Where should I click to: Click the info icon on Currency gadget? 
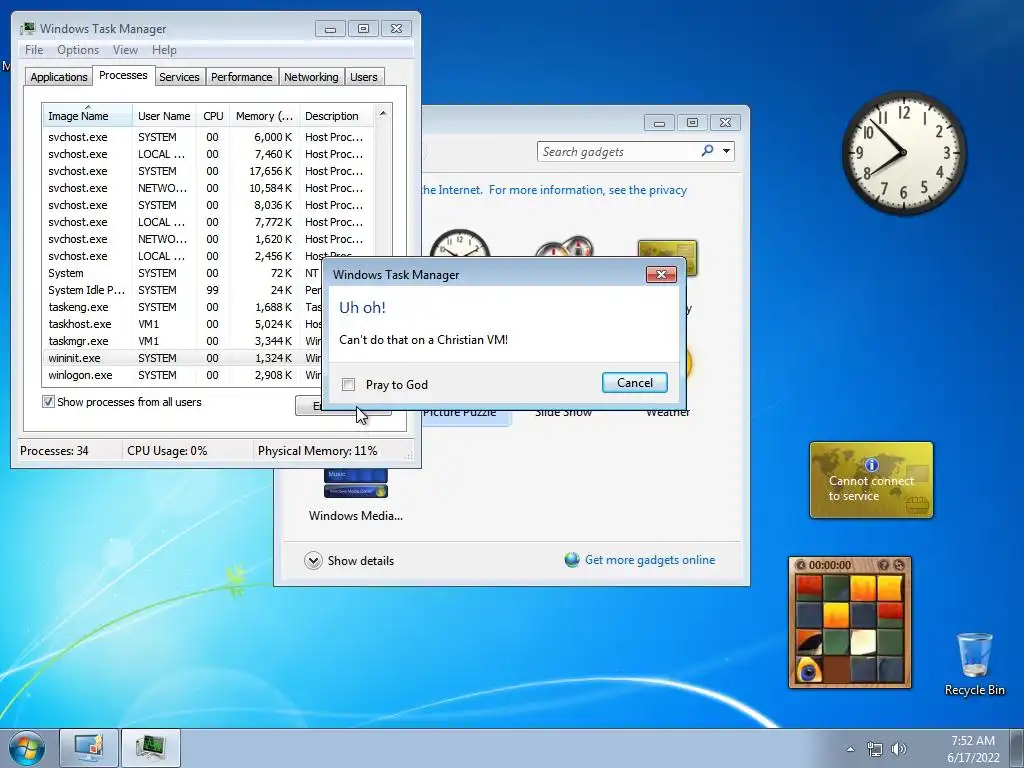pos(871,465)
